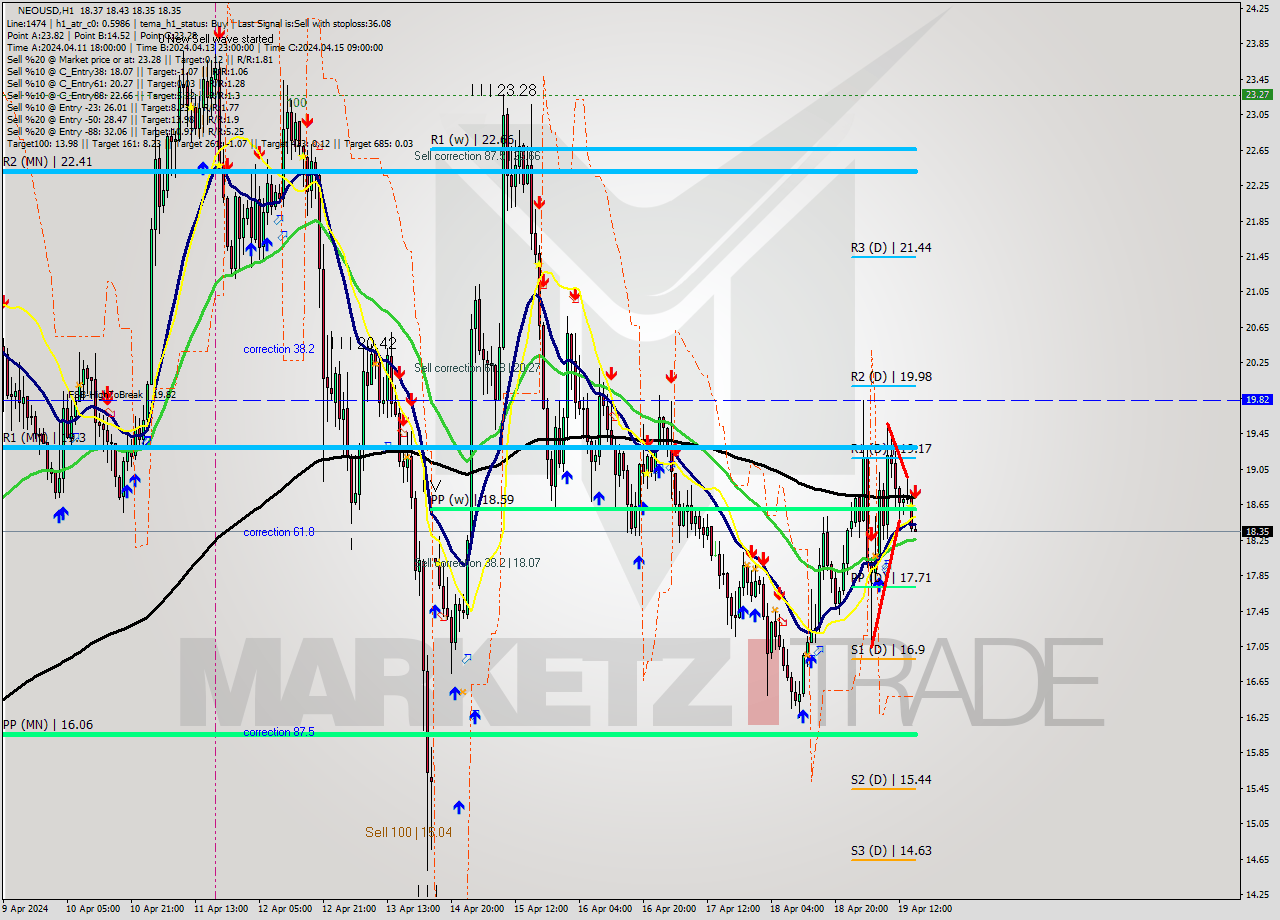Select the 'S2 (D) | 15.44' support label
1280x920 pixels.
point(891,779)
